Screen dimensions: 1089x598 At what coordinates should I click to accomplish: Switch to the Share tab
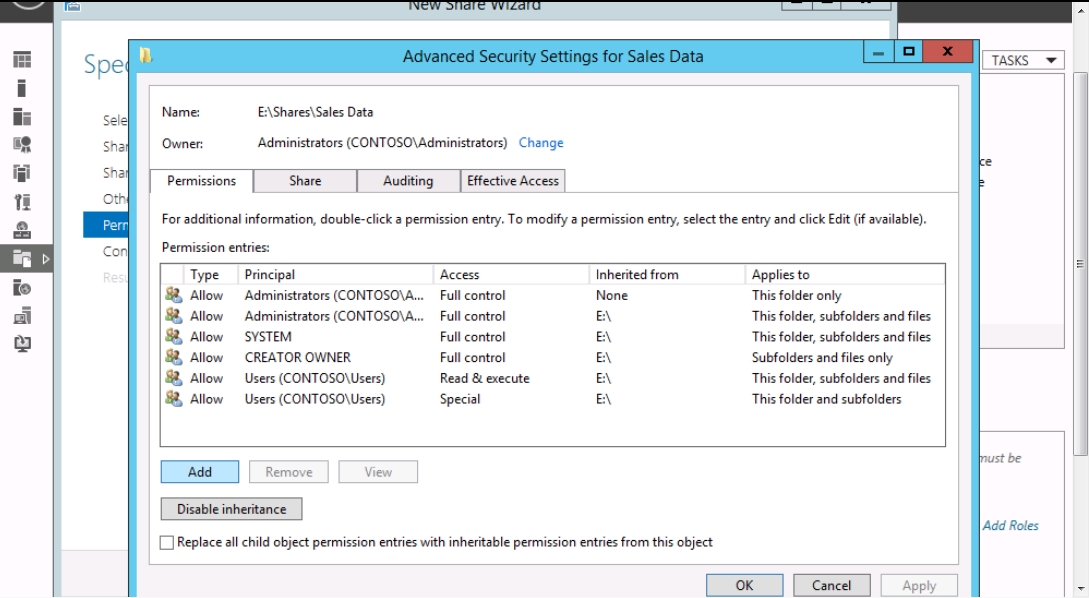coord(305,181)
